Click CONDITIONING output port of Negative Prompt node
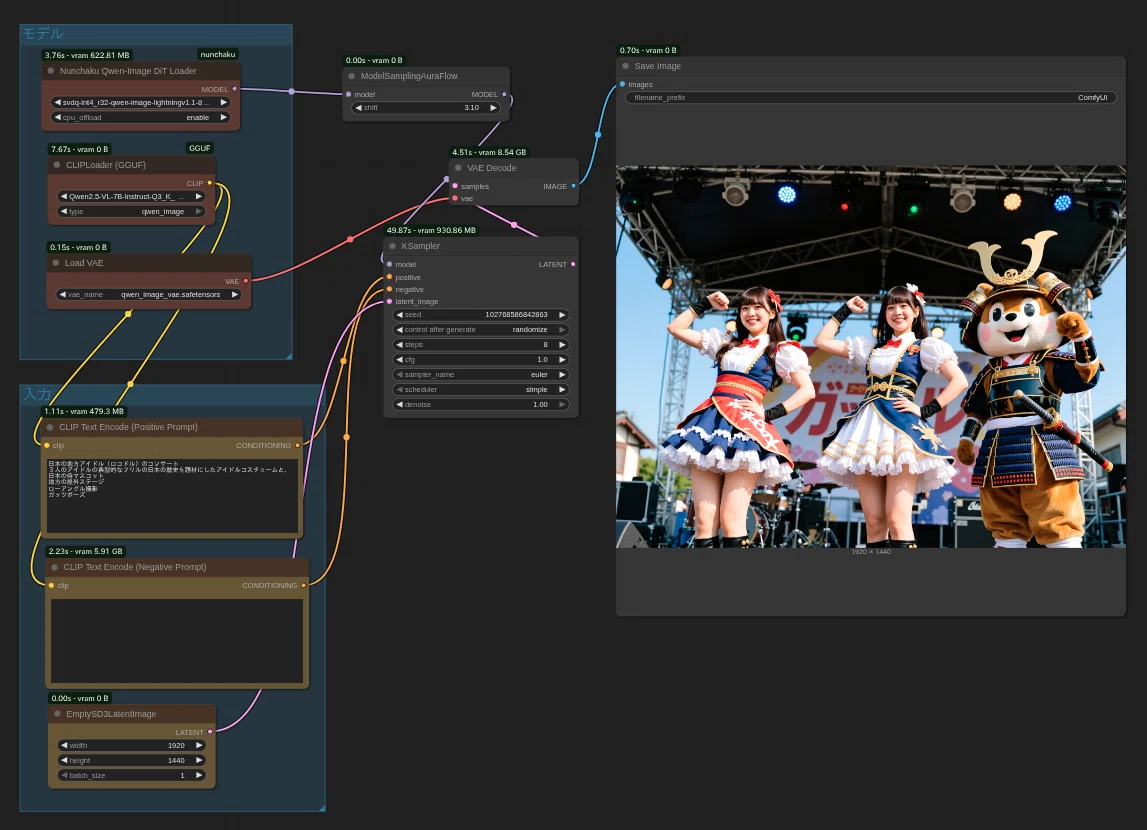The width and height of the screenshot is (1147, 830). click(x=304, y=585)
